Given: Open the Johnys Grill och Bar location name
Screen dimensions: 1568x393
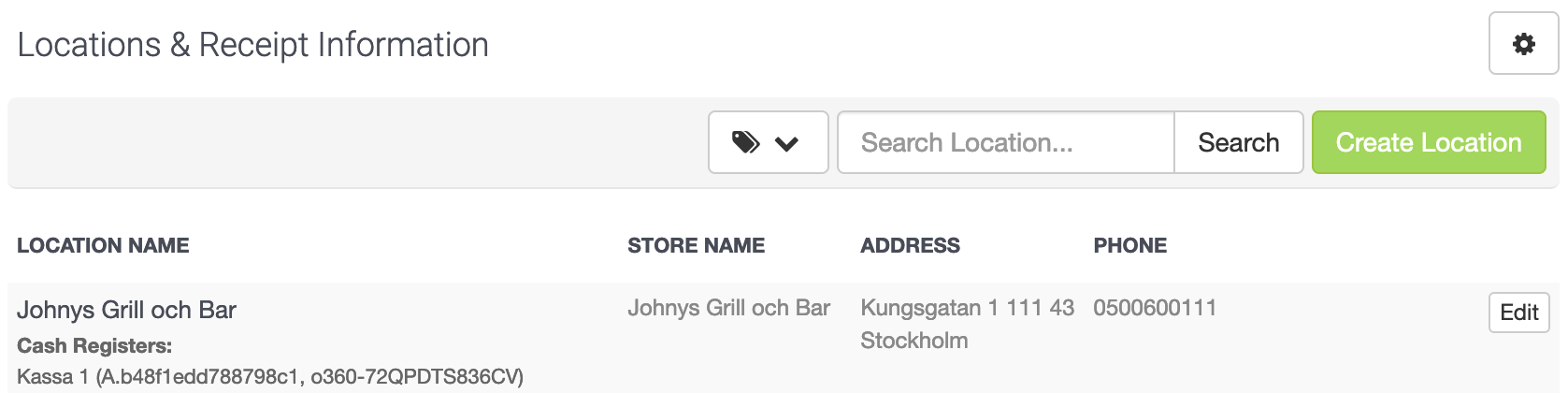Looking at the screenshot, I should [126, 310].
